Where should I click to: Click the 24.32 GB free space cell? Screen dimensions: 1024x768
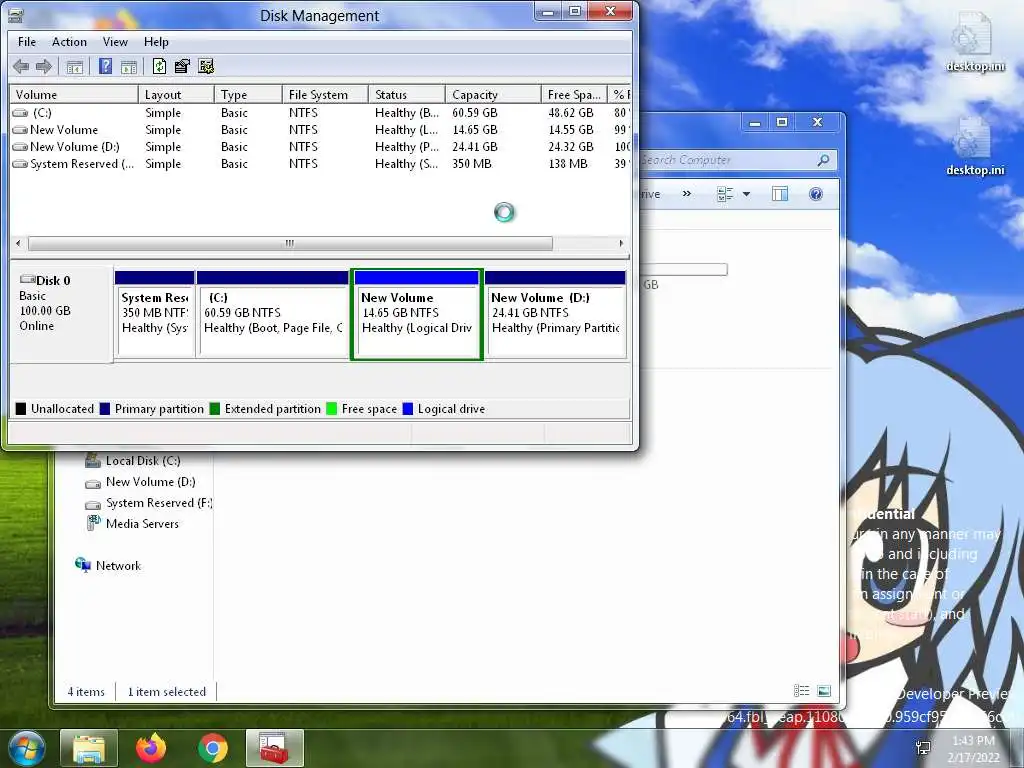571,147
